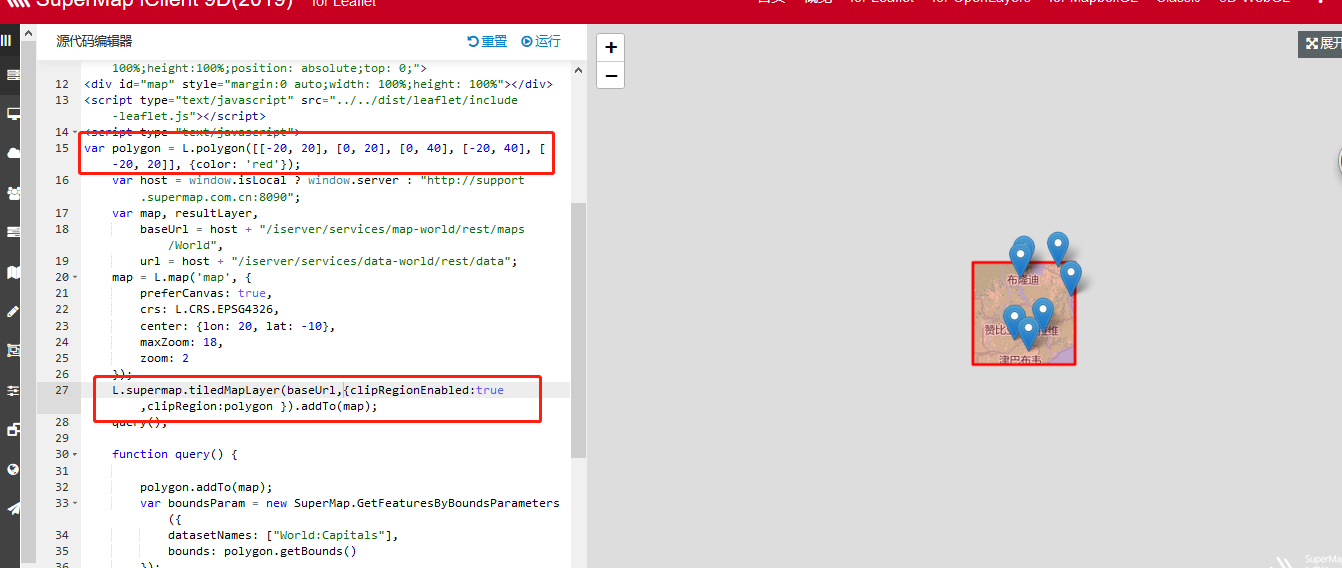Place cursor on 'center: {lon: 20' line
Viewport: 1342px width, 568px height.
click(x=237, y=326)
